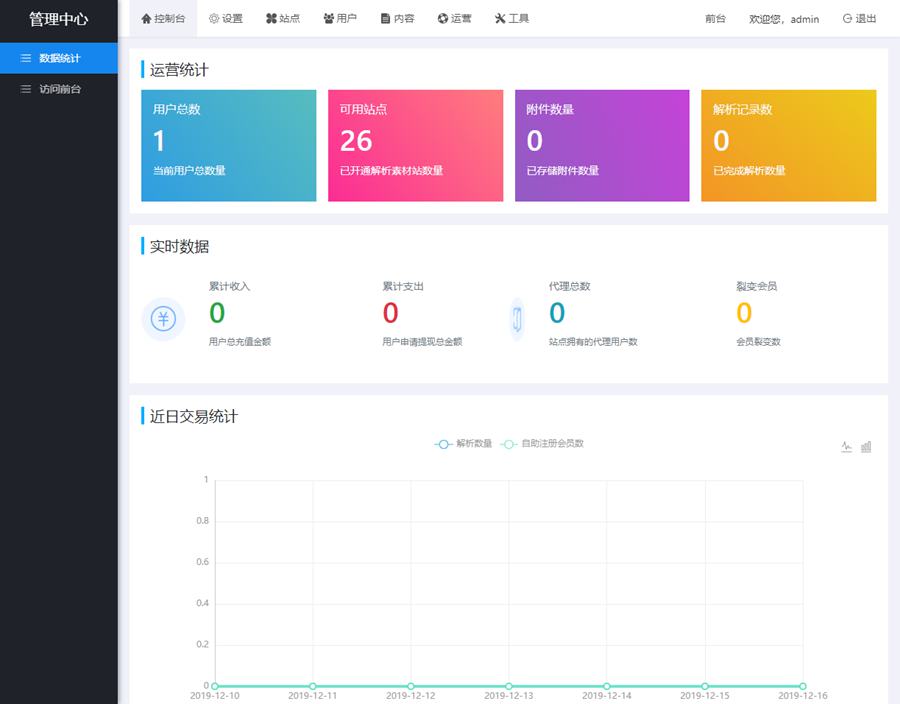The height and width of the screenshot is (704, 900).
Task: Open the 运营 operations menu
Action: [x=454, y=18]
